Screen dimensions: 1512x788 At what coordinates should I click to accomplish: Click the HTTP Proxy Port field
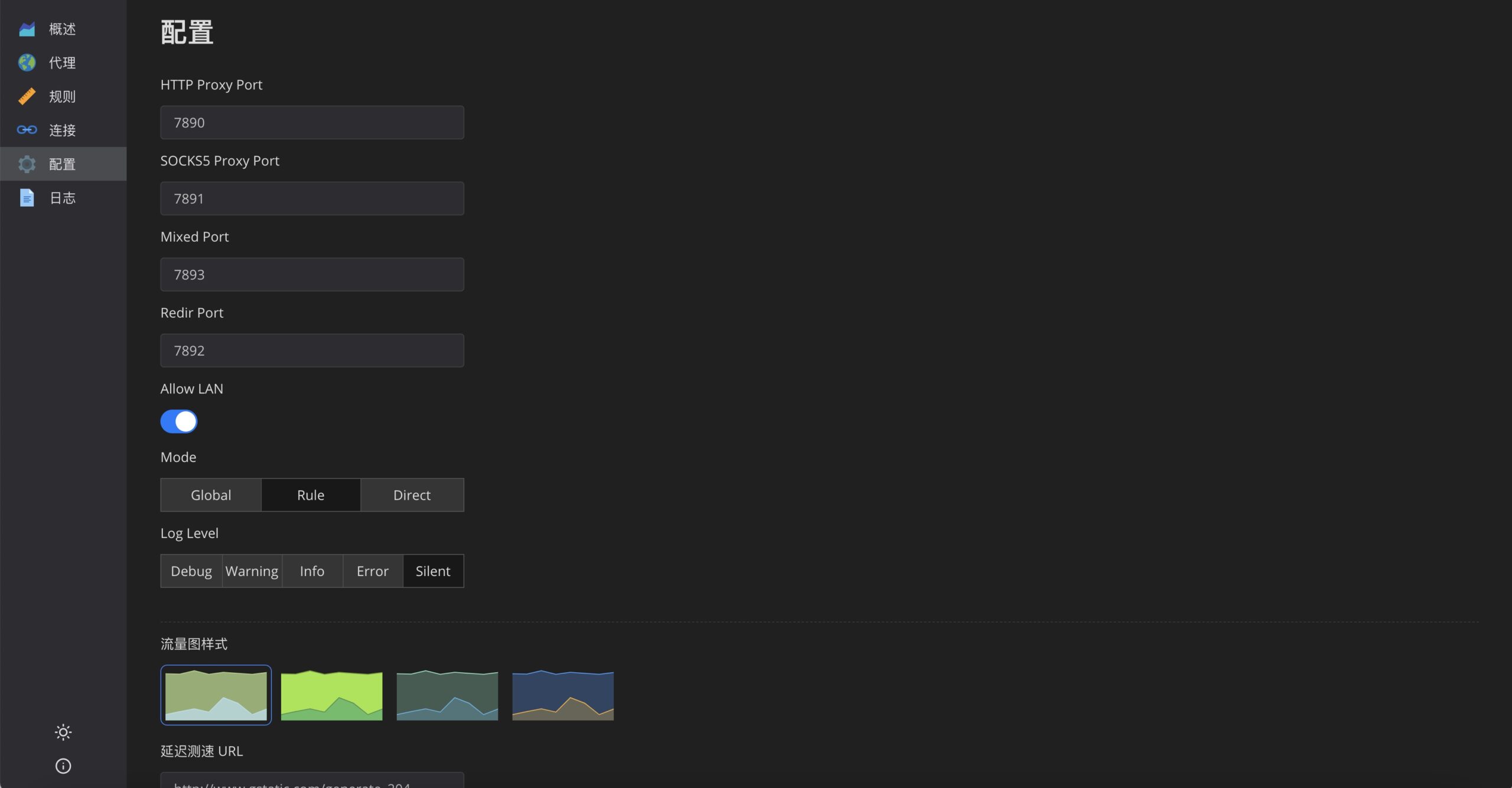tap(312, 123)
